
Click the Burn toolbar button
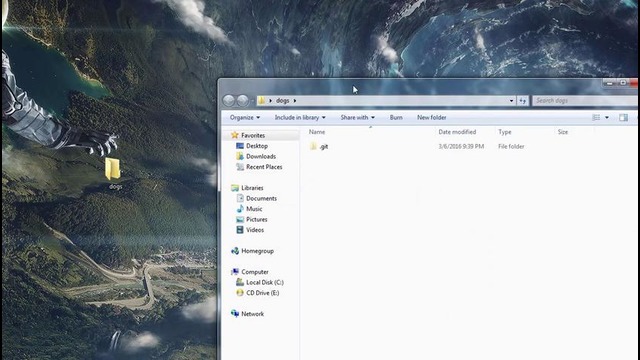[396, 118]
